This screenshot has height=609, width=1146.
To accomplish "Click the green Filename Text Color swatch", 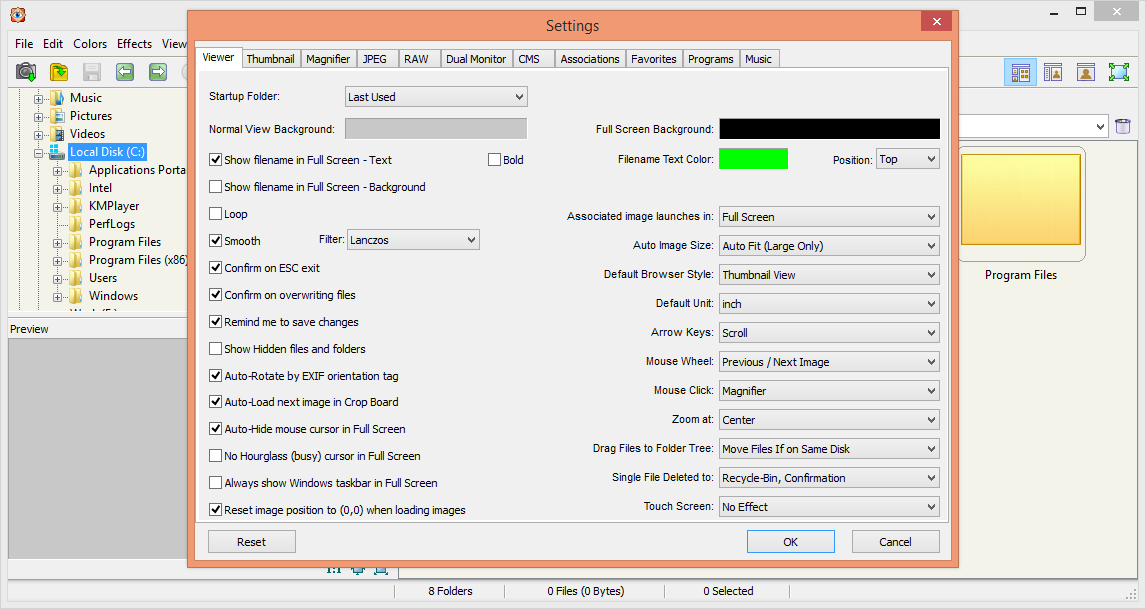I will coord(754,159).
